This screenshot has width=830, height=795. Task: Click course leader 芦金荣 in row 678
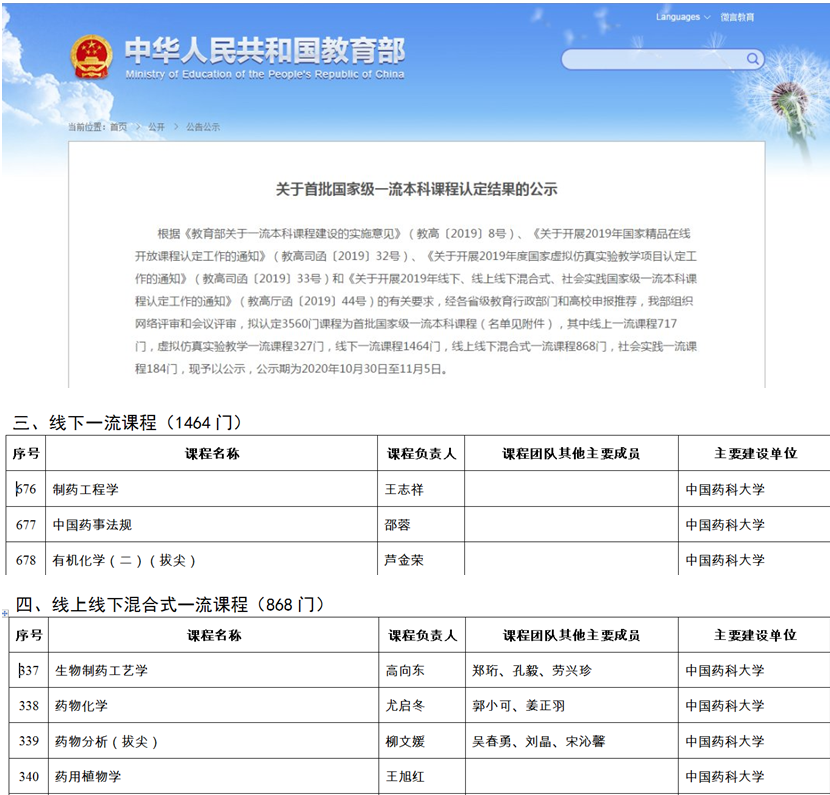(404, 560)
